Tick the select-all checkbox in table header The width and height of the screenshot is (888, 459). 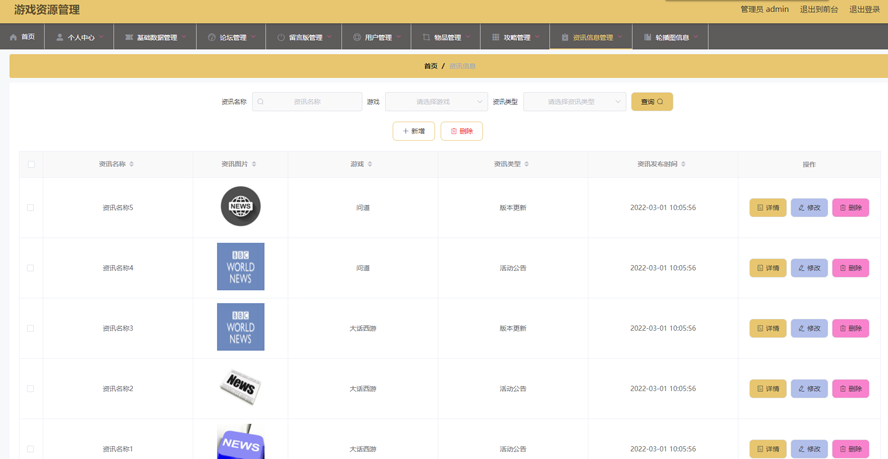click(x=31, y=164)
